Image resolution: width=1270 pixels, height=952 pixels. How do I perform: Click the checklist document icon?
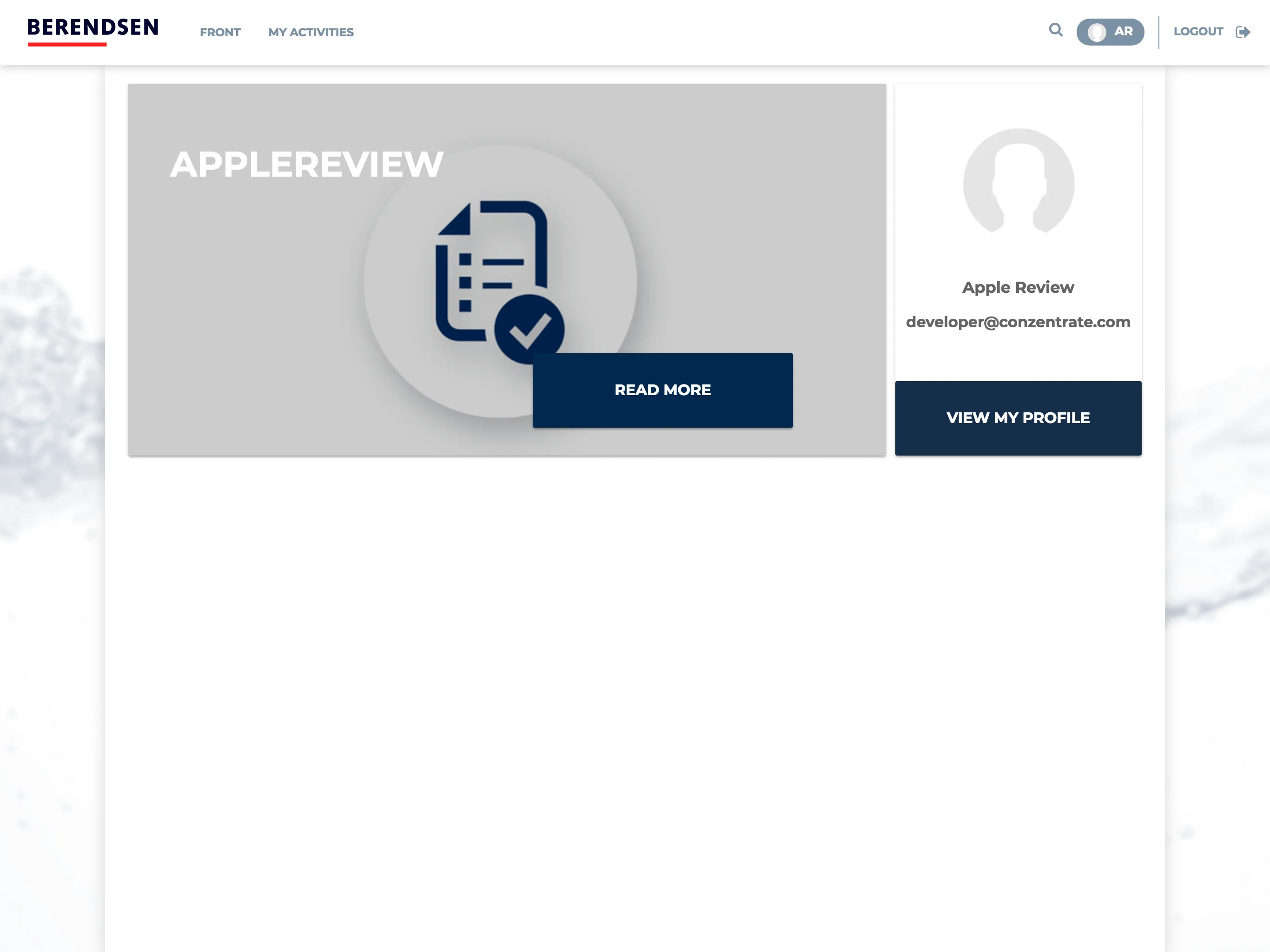pyautogui.click(x=500, y=282)
